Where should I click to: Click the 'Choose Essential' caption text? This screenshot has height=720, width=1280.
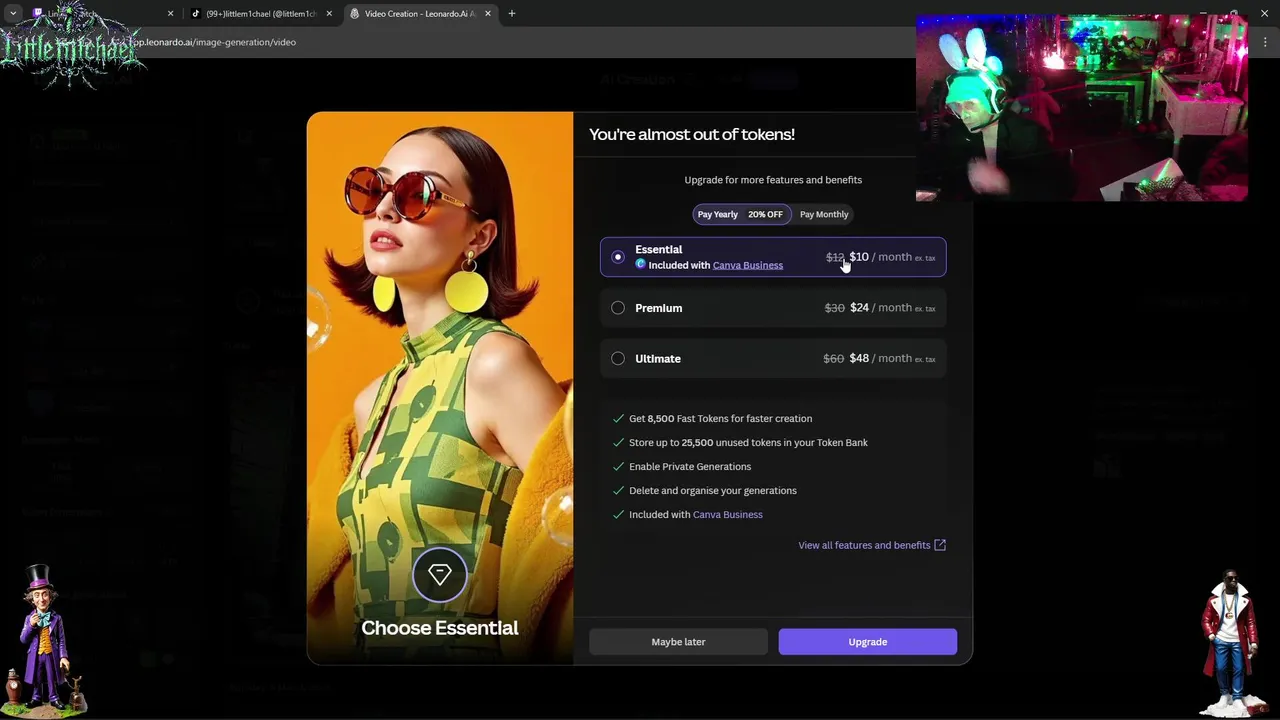pyautogui.click(x=440, y=628)
